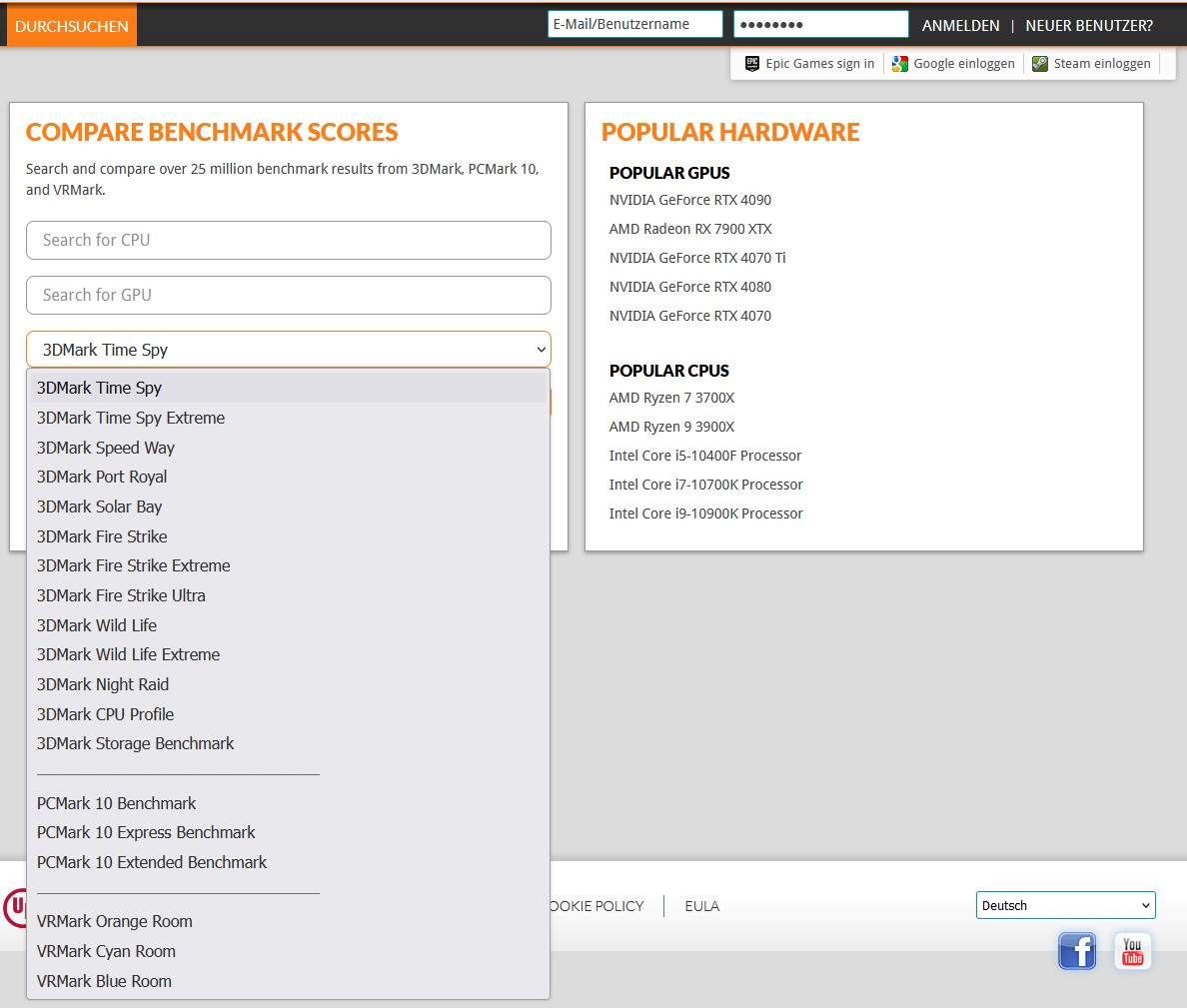Select 3DMark Night Raid benchmark
The image size is (1187, 1008).
coord(289,684)
